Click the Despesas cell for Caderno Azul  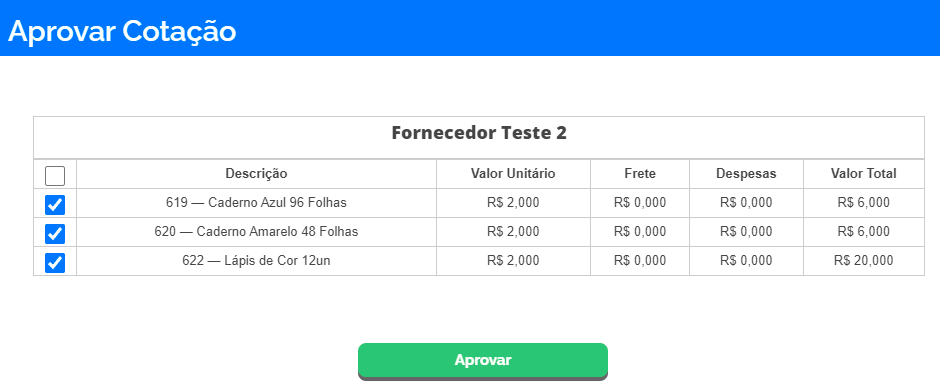click(746, 203)
